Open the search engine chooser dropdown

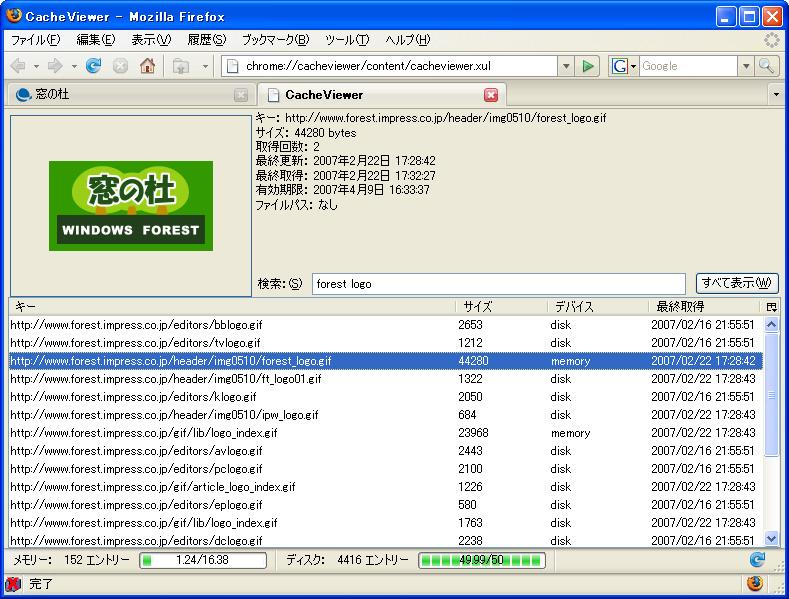point(634,66)
